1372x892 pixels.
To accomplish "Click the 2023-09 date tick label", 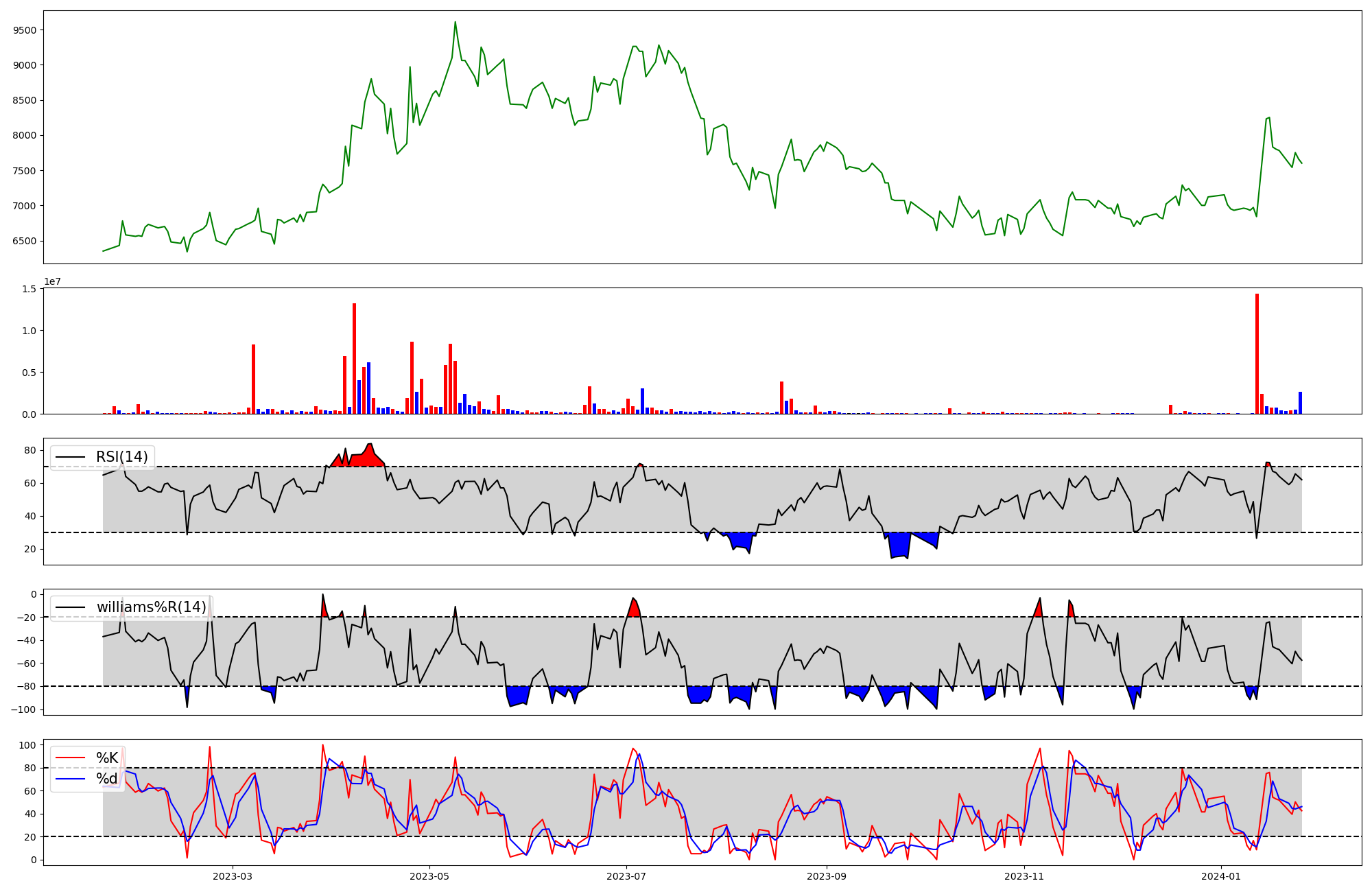I will (827, 876).
